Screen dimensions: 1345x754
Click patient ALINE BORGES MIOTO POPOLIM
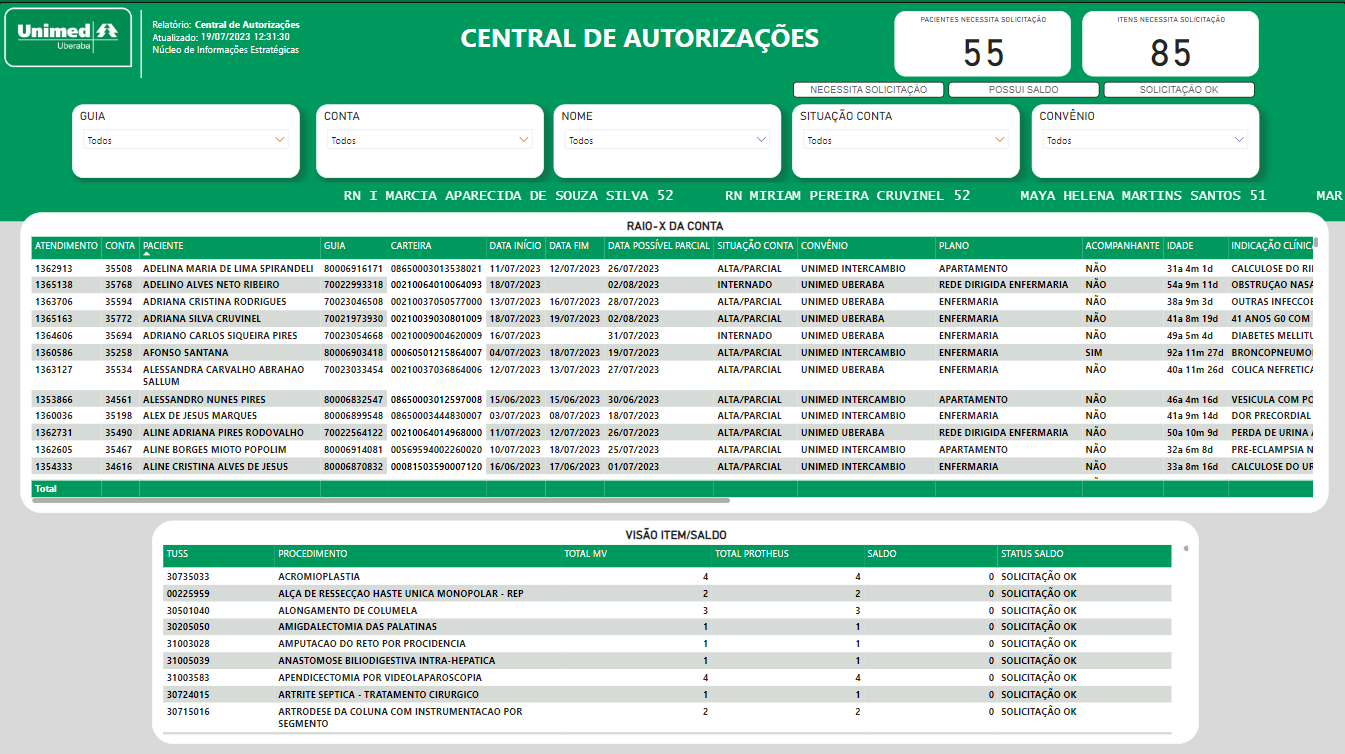pyautogui.click(x=215, y=450)
